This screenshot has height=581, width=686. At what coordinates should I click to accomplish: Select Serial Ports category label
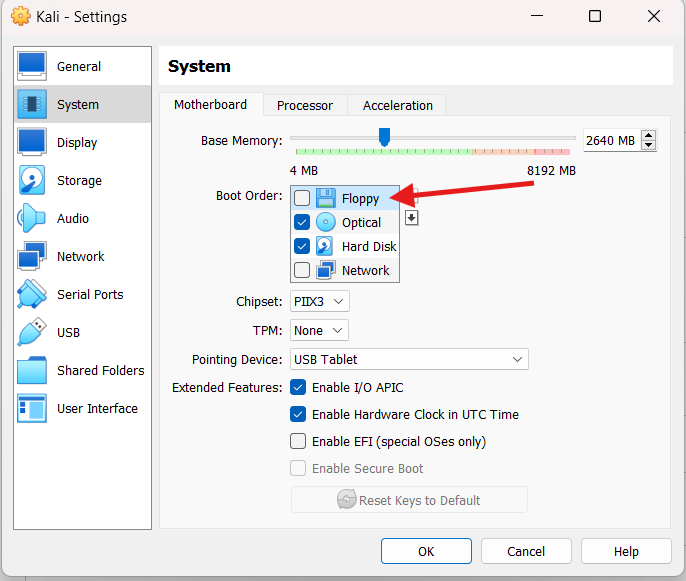click(x=90, y=294)
